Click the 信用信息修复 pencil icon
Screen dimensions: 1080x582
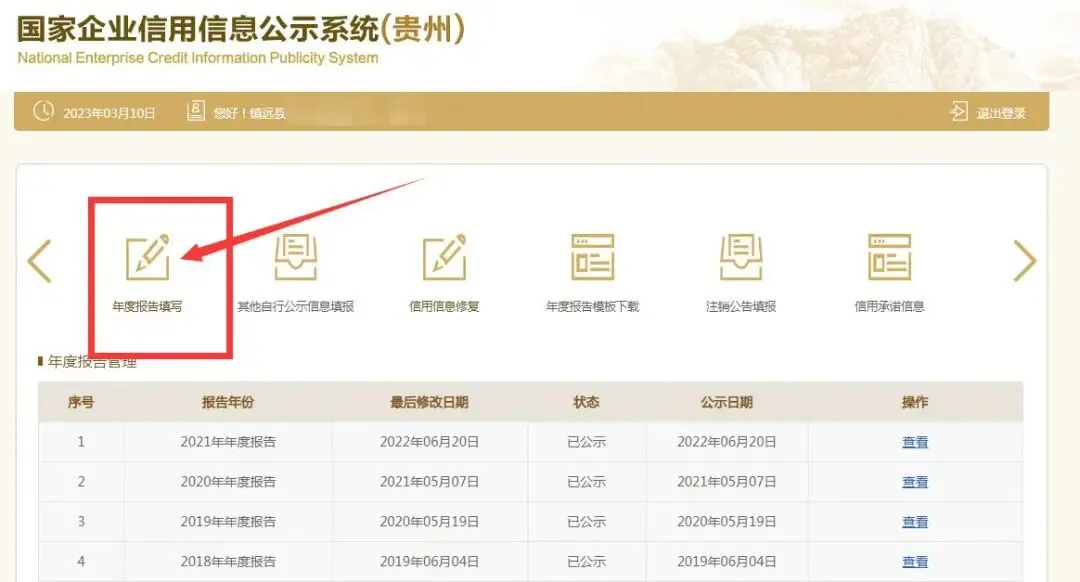tap(444, 258)
